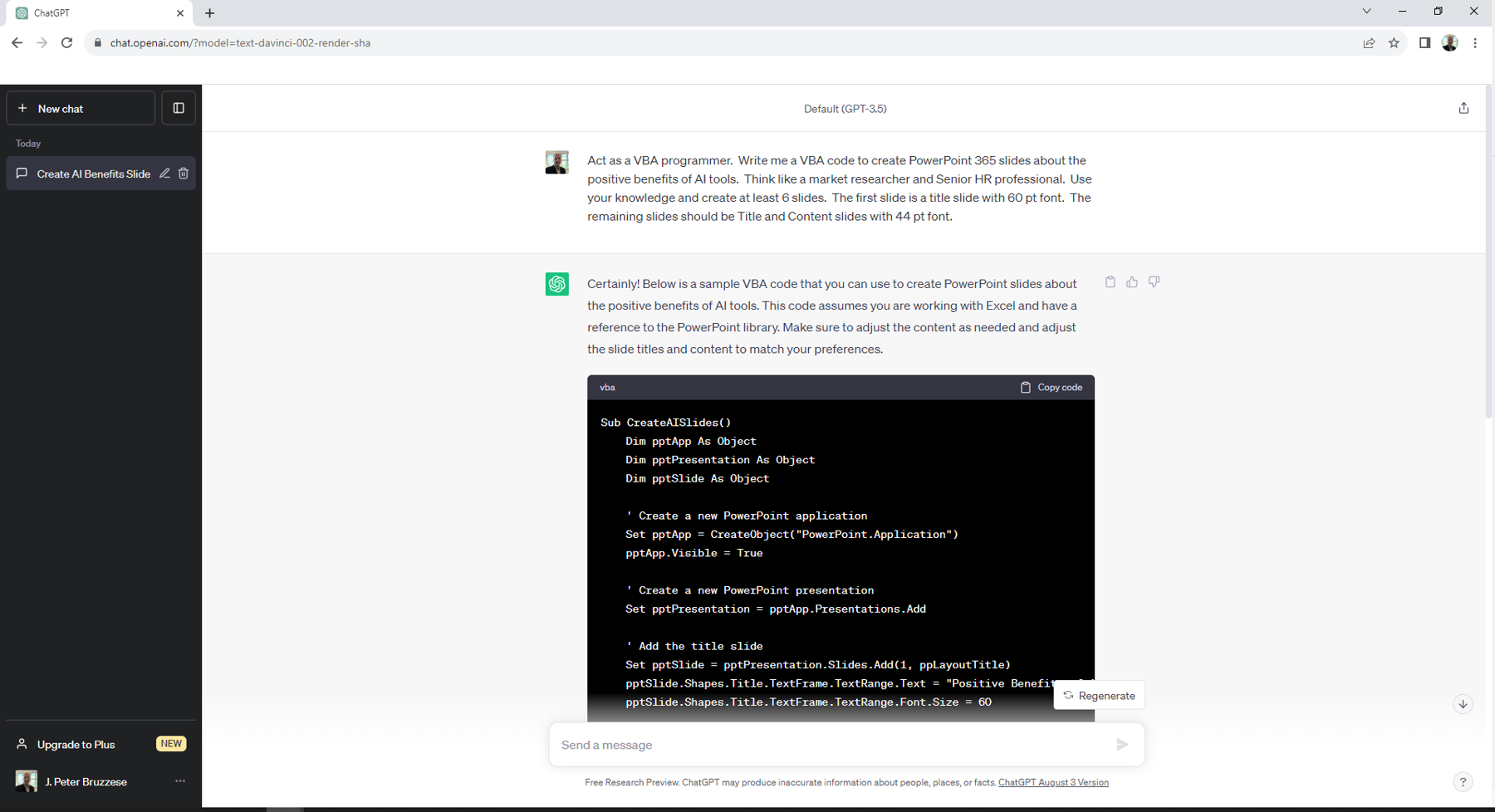The image size is (1495, 812).
Task: Share this page from address bar
Action: [1369, 43]
